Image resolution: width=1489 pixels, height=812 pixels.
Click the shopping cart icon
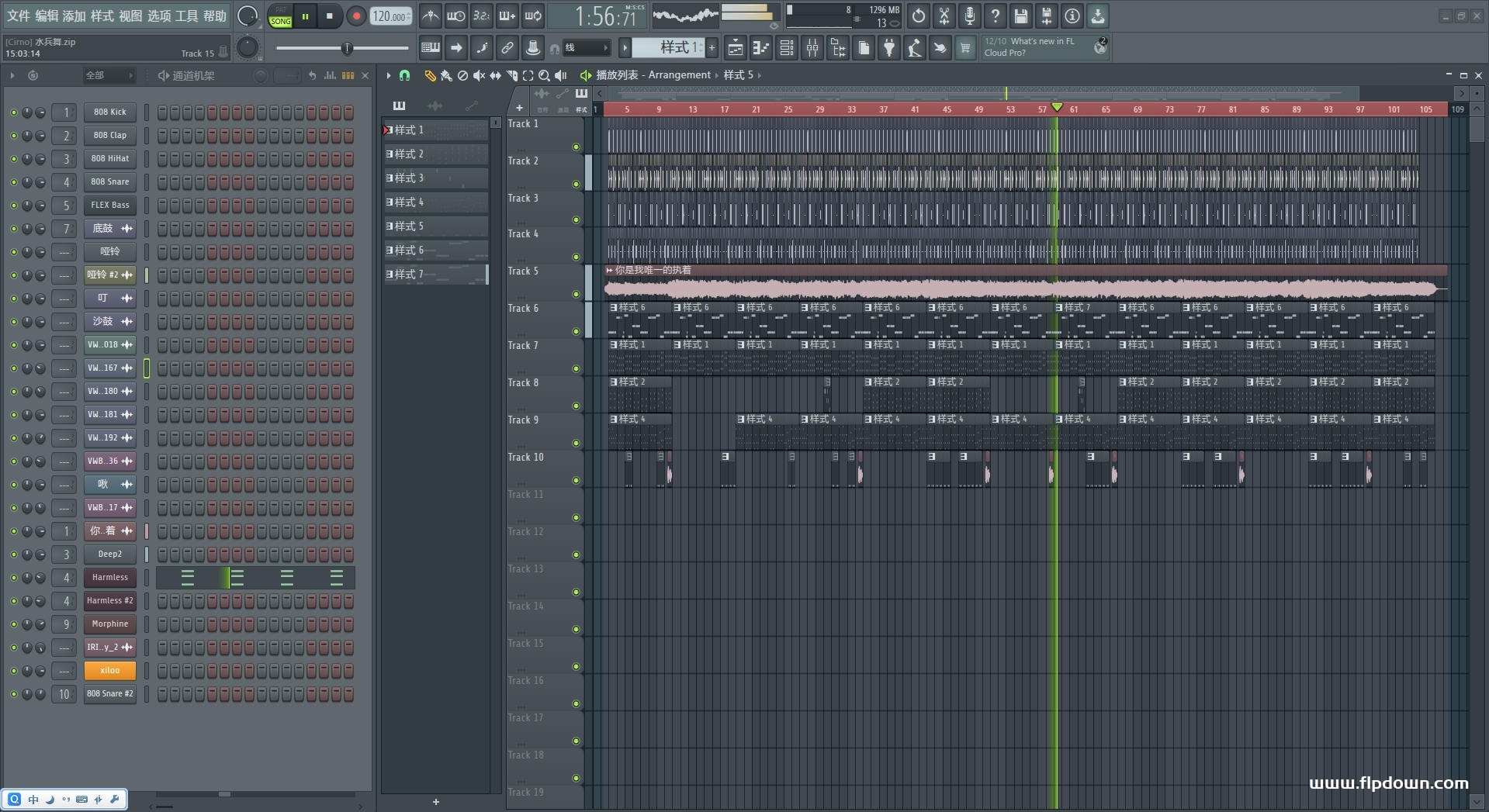pos(964,48)
